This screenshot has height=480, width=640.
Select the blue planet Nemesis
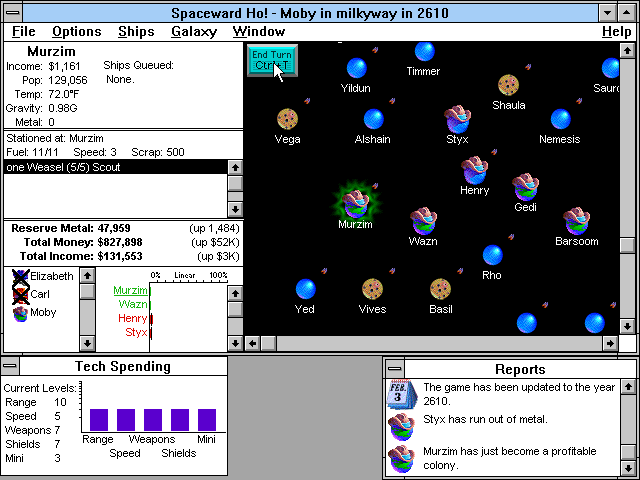point(560,119)
